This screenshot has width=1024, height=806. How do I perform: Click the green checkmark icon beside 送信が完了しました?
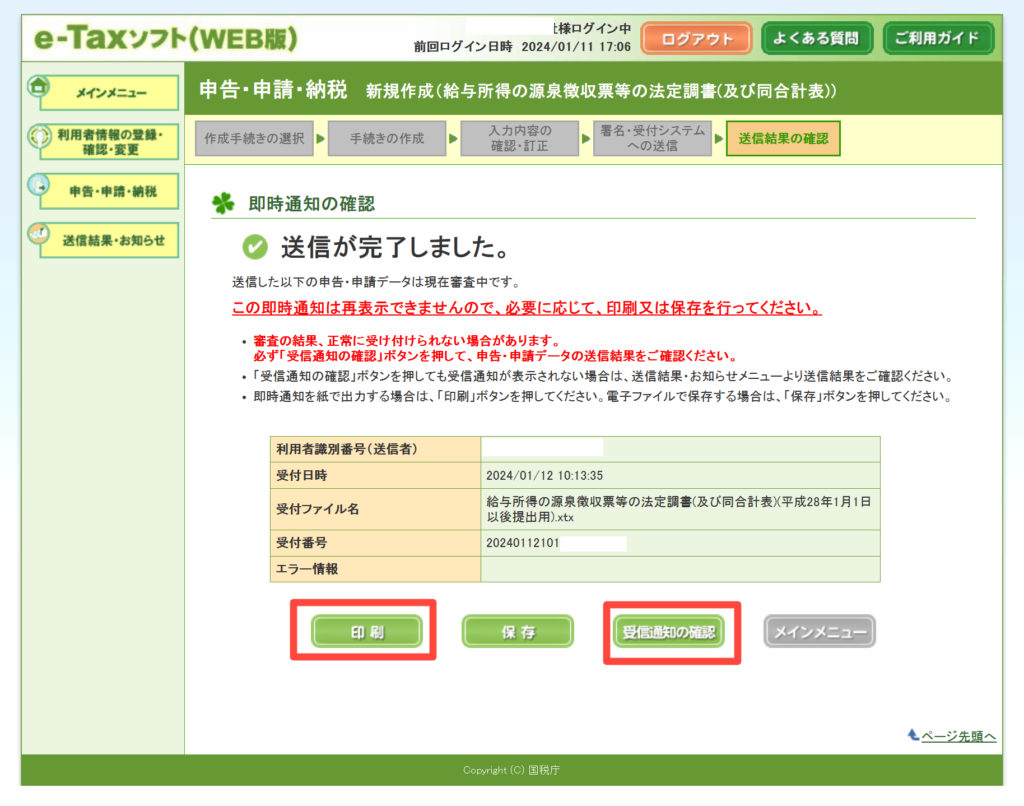256,246
